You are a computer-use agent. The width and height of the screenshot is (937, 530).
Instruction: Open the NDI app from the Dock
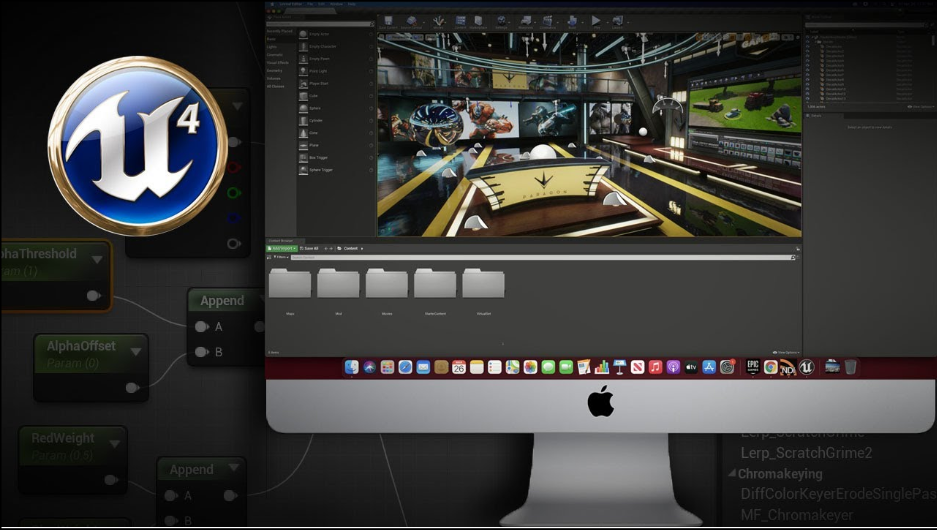click(788, 367)
